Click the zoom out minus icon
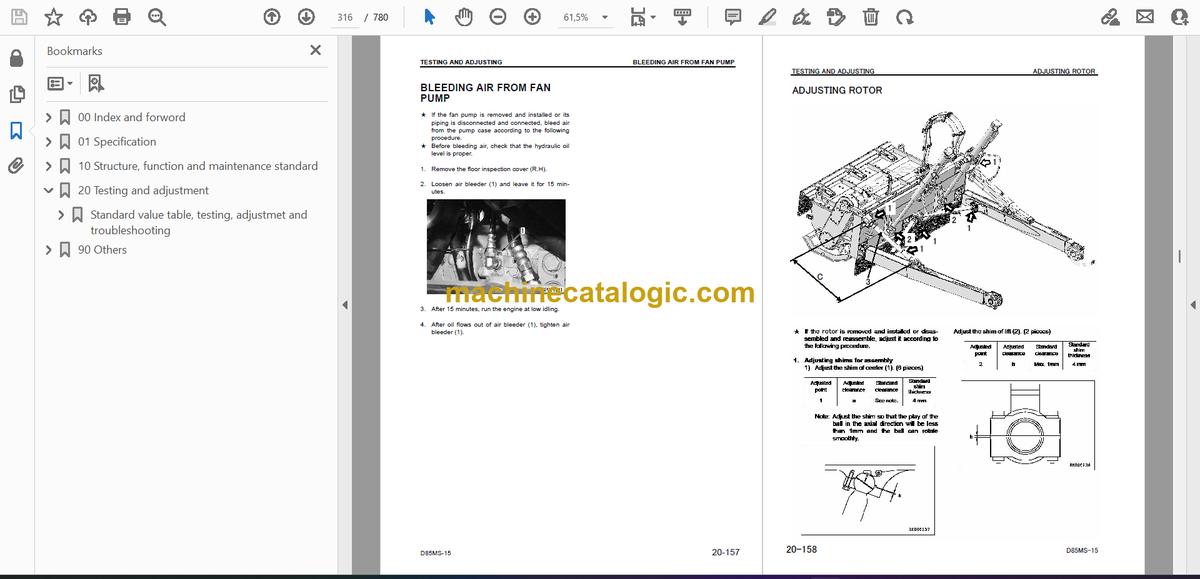The width and height of the screenshot is (1200, 579). 498,17
